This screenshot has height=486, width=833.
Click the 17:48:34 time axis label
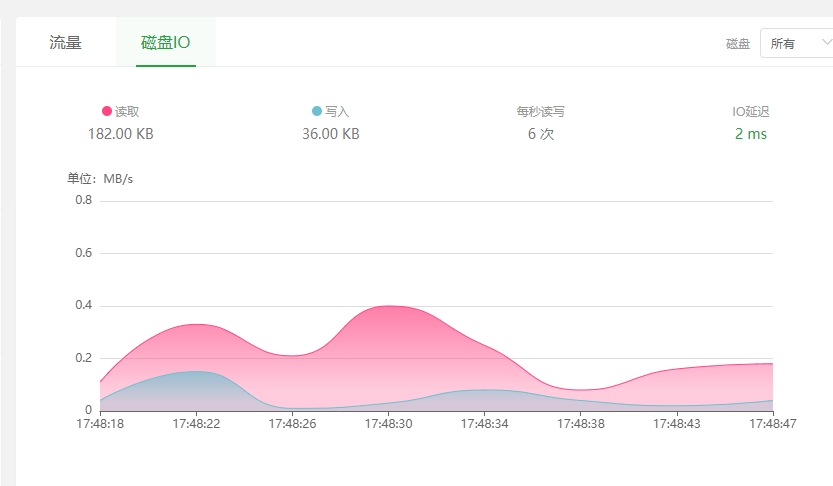click(x=484, y=424)
